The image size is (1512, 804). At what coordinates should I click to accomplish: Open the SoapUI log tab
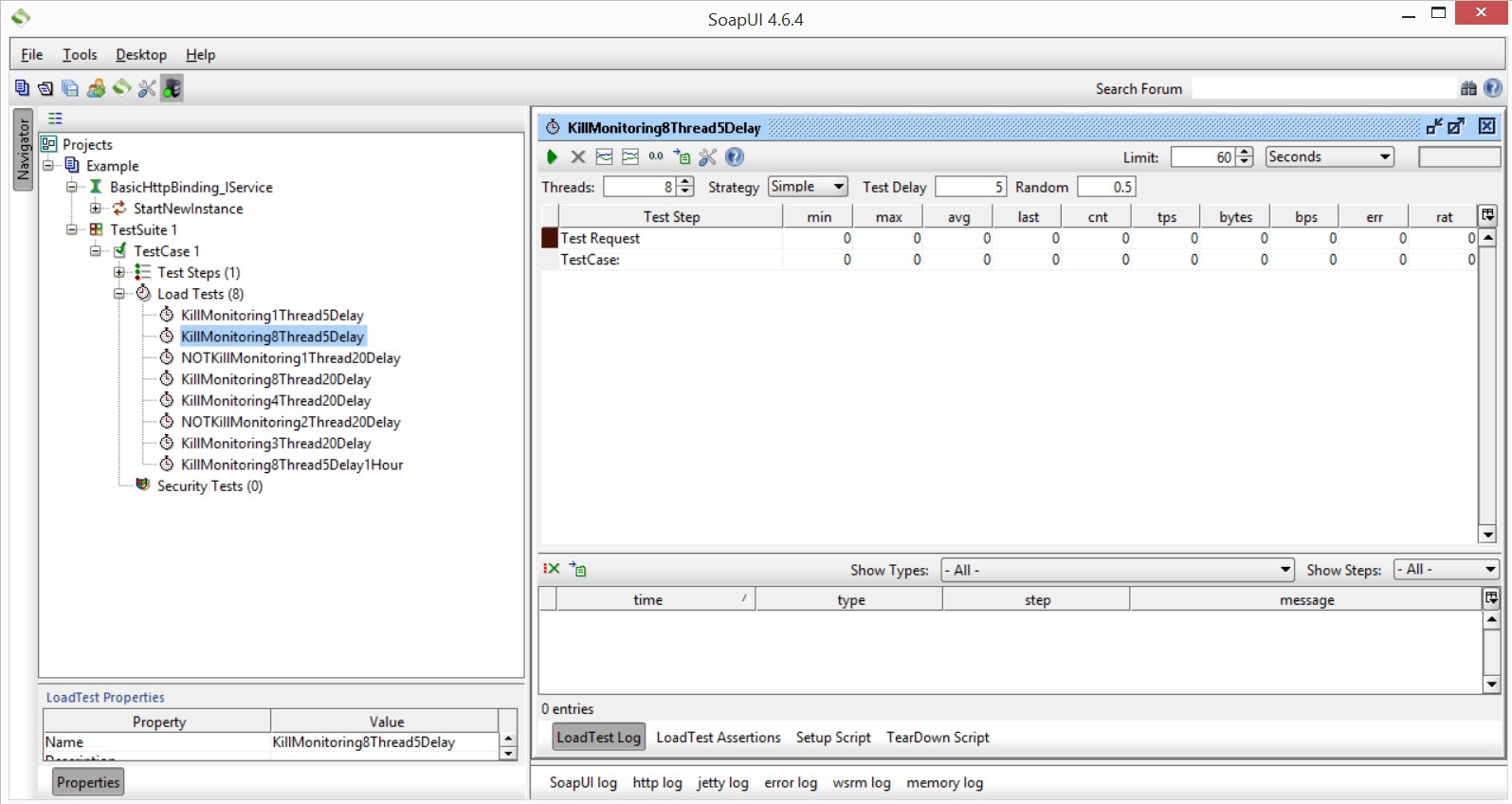(x=583, y=783)
